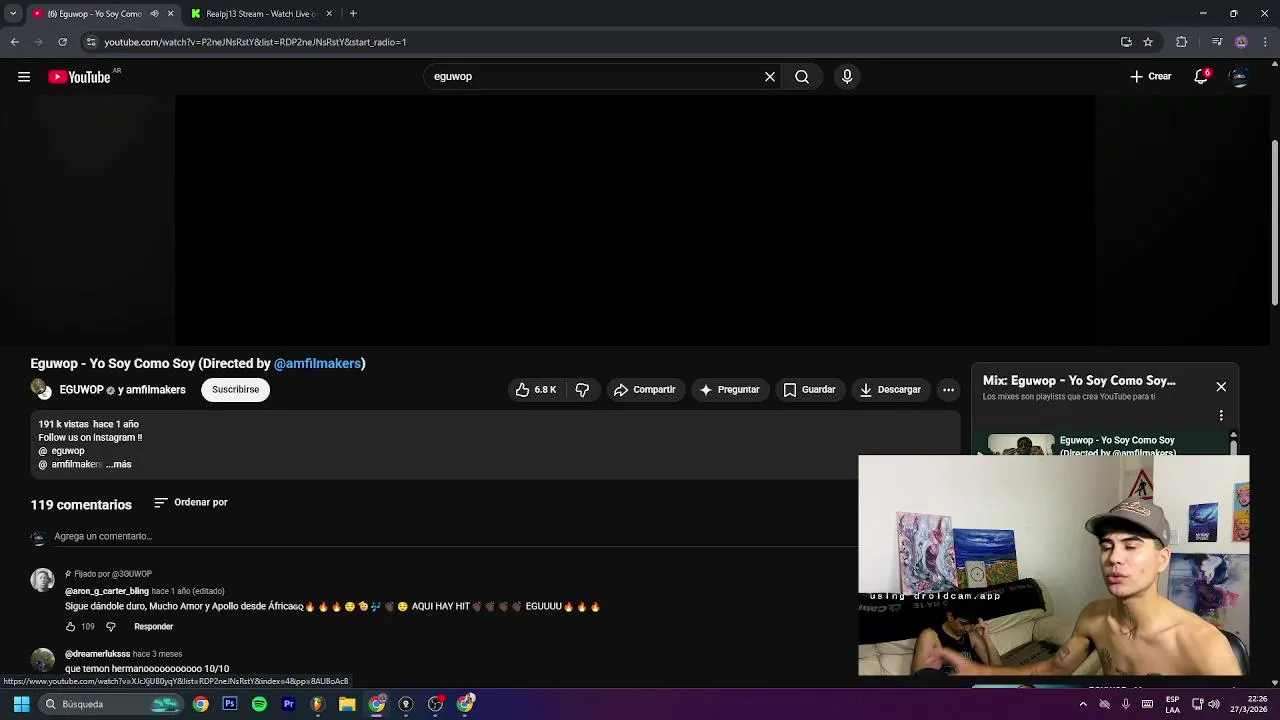The width and height of the screenshot is (1280, 720).
Task: Open Premiere Pro from the taskbar
Action: (x=288, y=704)
